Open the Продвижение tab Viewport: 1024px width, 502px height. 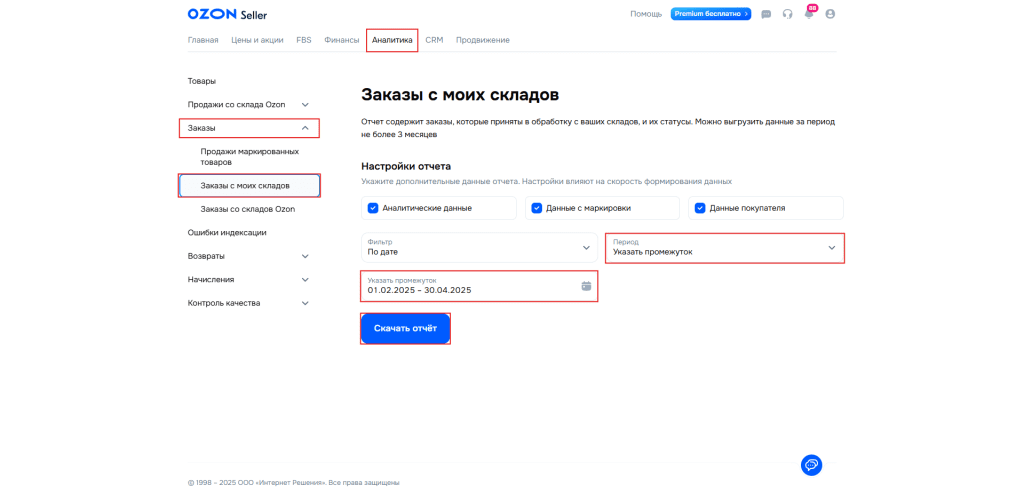(482, 40)
